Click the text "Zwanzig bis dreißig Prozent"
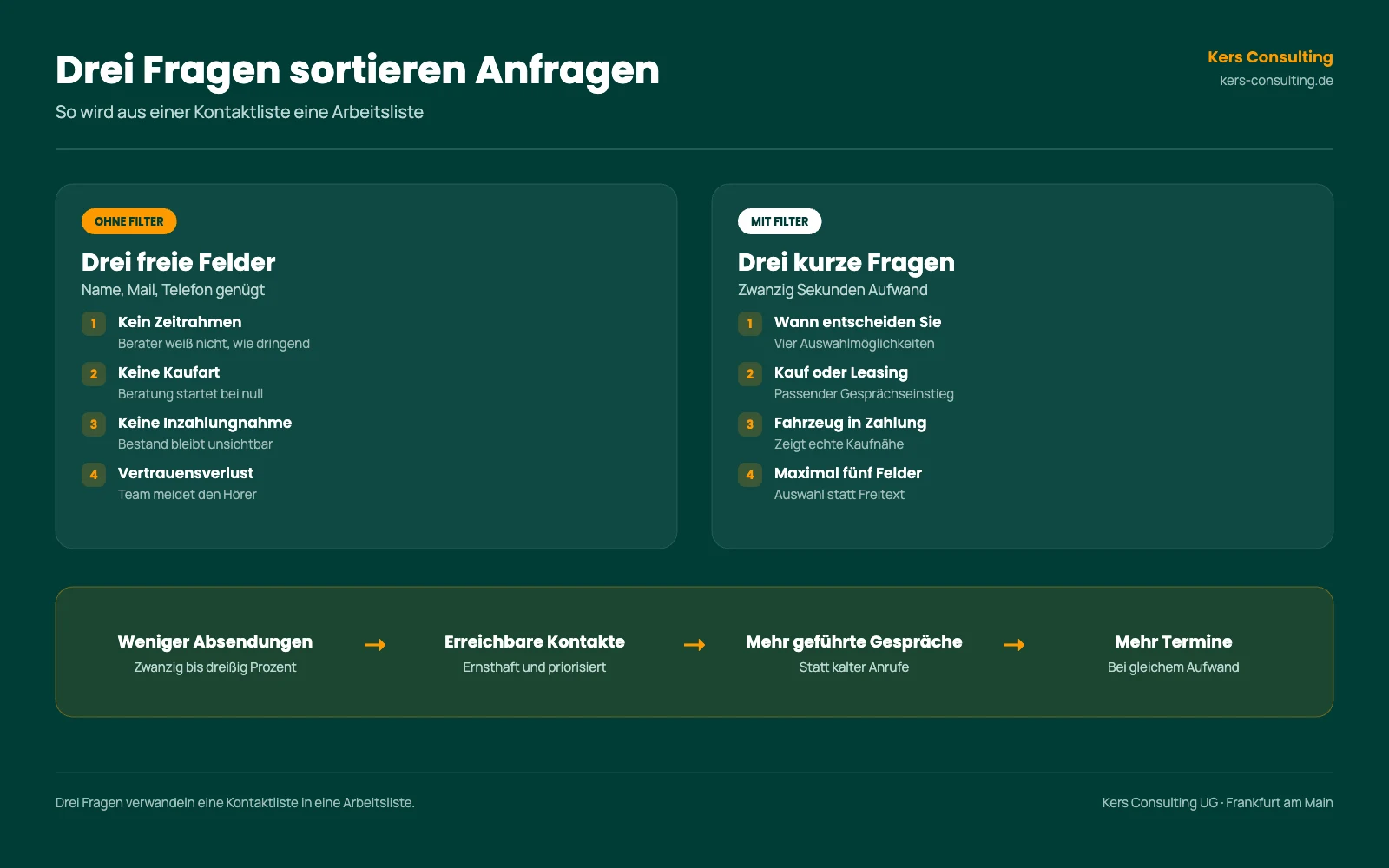Image resolution: width=1389 pixels, height=868 pixels. pos(215,667)
